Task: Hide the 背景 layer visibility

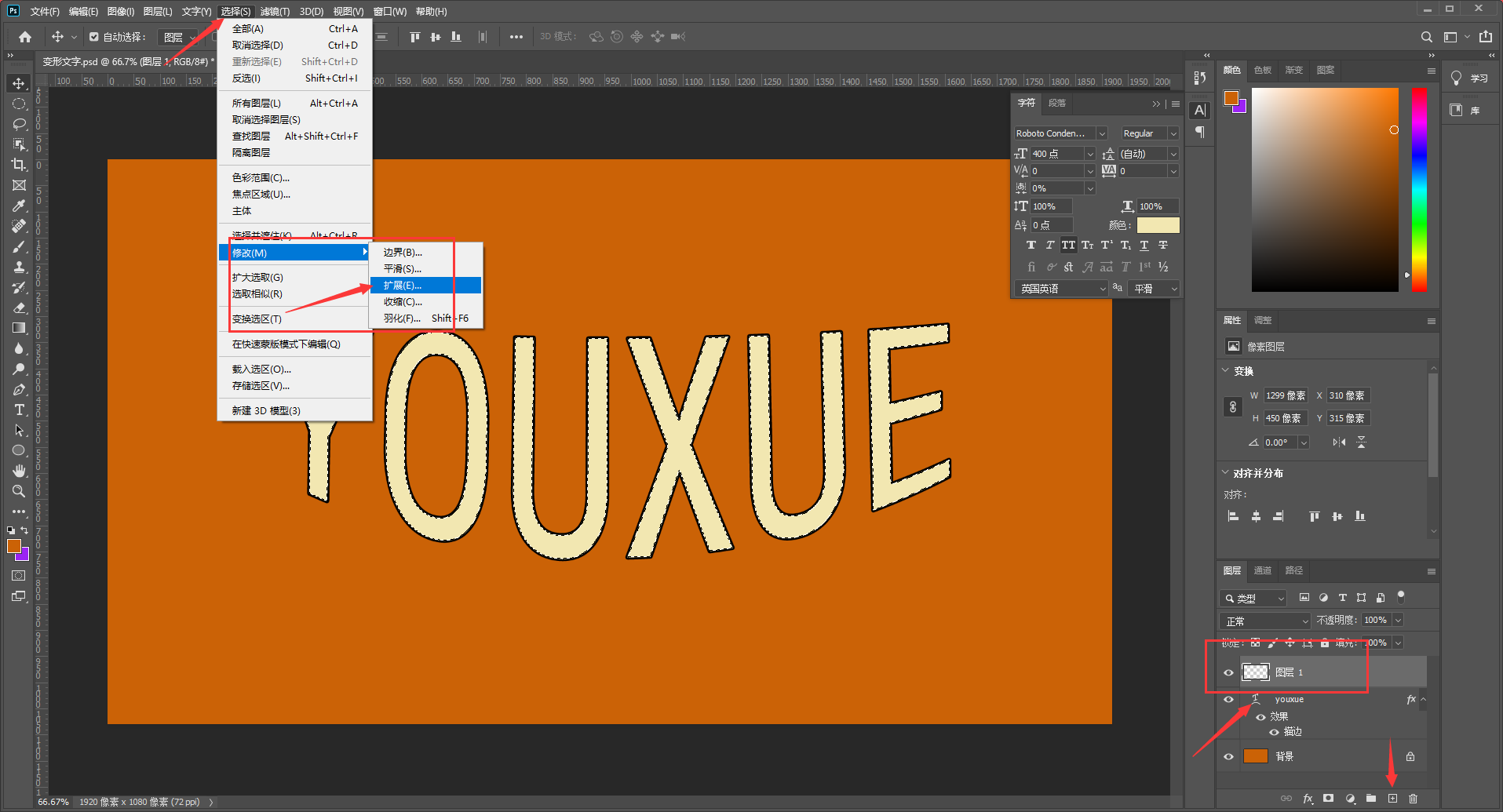Action: click(1228, 756)
